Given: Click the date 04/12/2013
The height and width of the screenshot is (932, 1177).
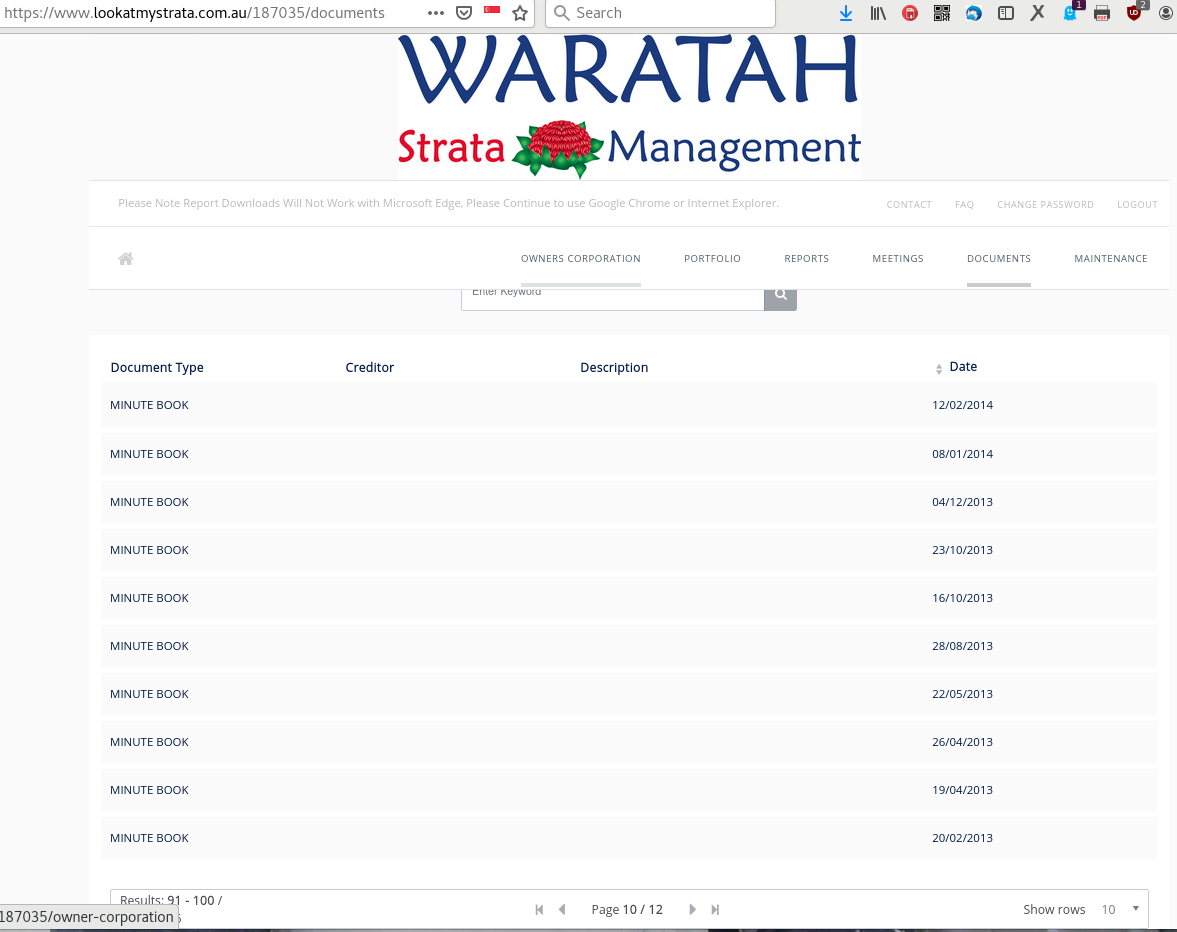Looking at the screenshot, I should tap(962, 502).
